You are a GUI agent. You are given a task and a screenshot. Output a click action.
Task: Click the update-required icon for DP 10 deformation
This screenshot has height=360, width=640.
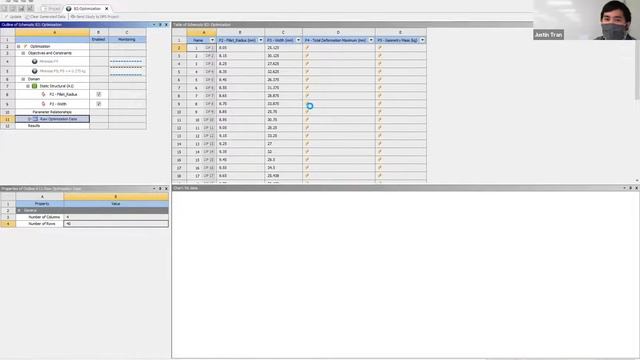point(307,120)
